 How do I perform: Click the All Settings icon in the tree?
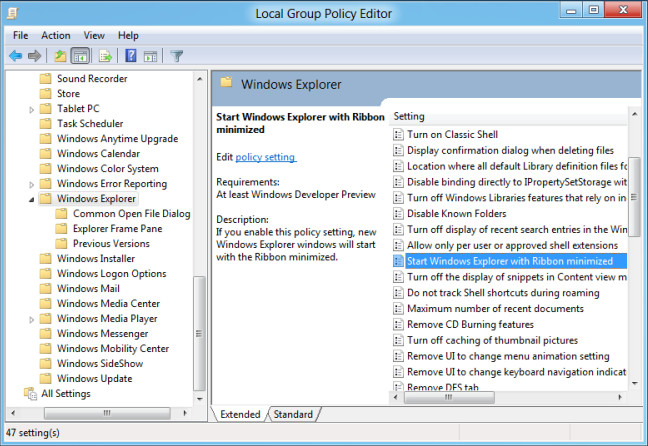[31, 394]
